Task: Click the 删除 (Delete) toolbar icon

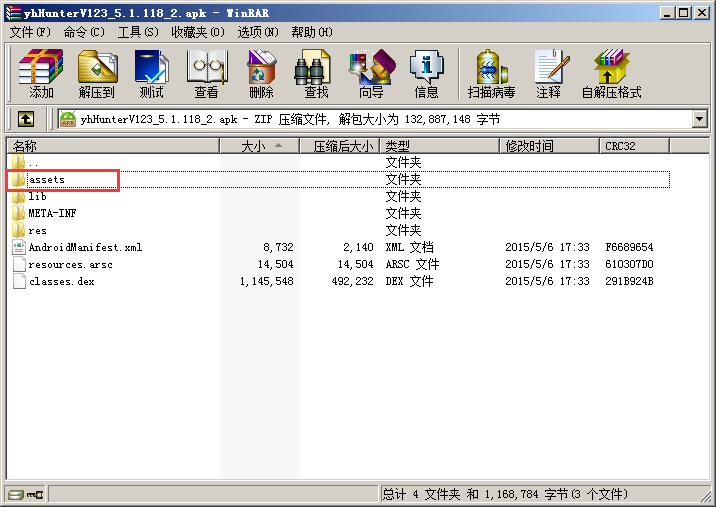Action: coord(261,74)
